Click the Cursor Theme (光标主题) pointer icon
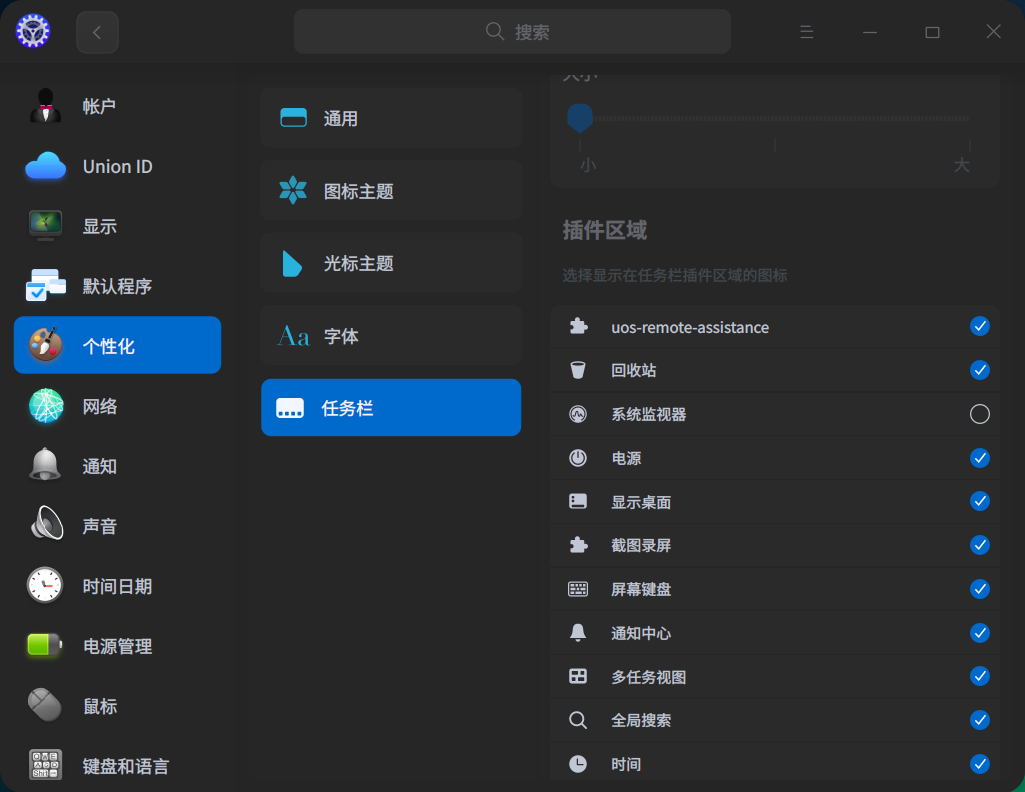This screenshot has height=792, width=1025. (292, 263)
